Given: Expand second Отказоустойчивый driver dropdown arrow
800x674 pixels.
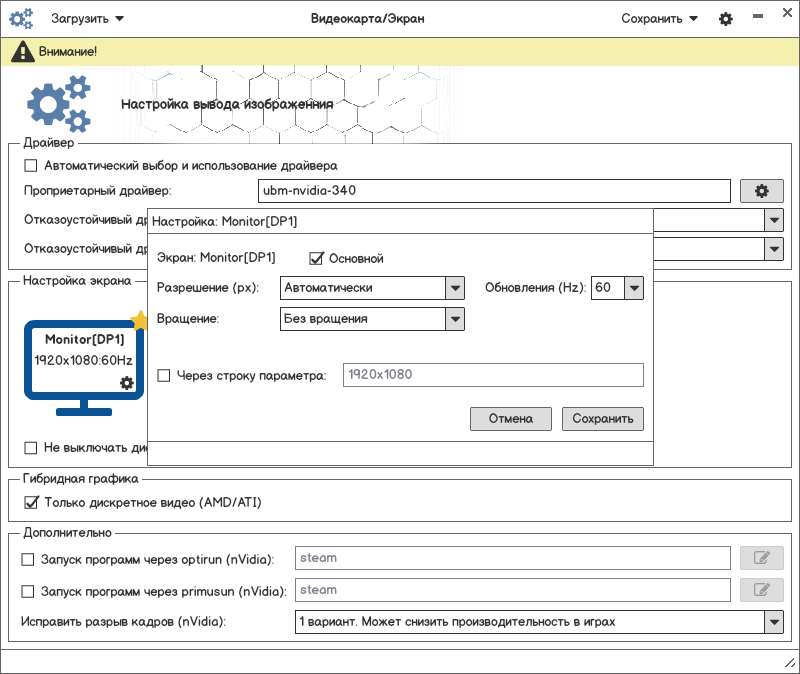Looking at the screenshot, I should 774,249.
